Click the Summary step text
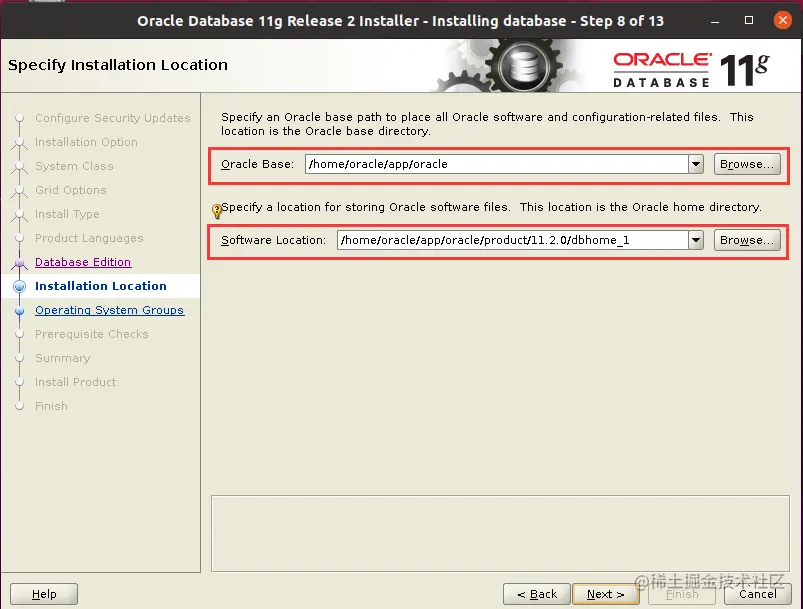Screen dimensions: 803x609 62,358
